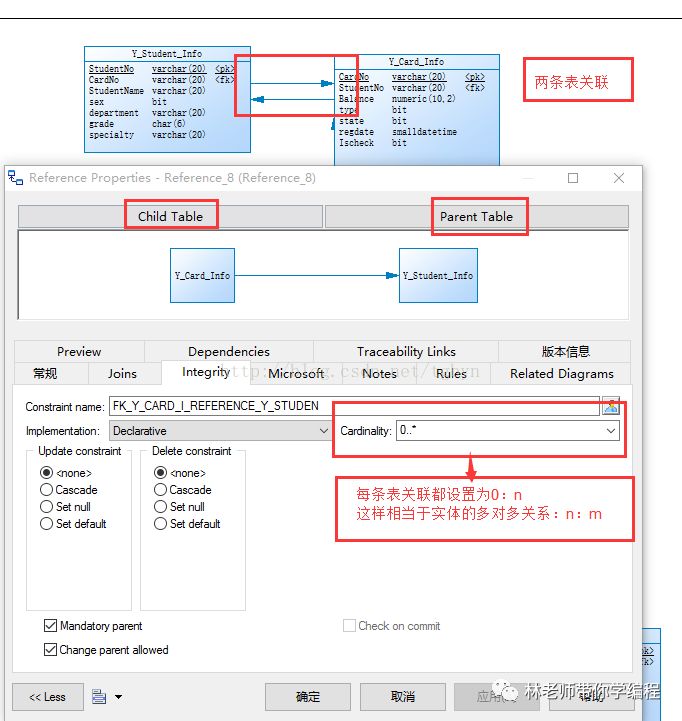Select Y_Student_Info box in dialog preview
The width and height of the screenshot is (682, 721).
point(438,275)
